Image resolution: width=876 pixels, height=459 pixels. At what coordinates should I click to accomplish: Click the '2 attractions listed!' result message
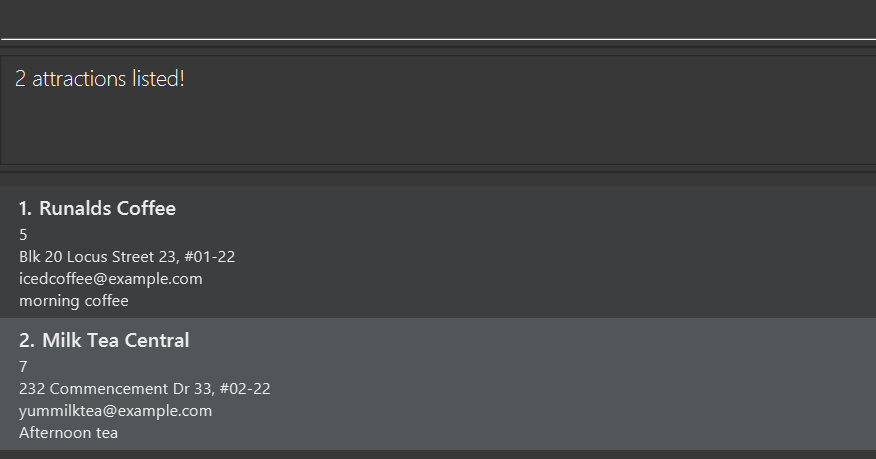[x=100, y=79]
